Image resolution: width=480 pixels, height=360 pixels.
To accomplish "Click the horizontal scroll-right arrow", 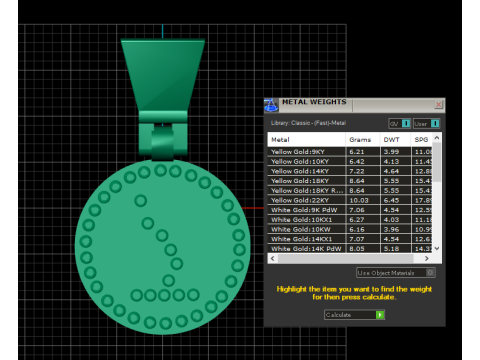I will pos(426,258).
